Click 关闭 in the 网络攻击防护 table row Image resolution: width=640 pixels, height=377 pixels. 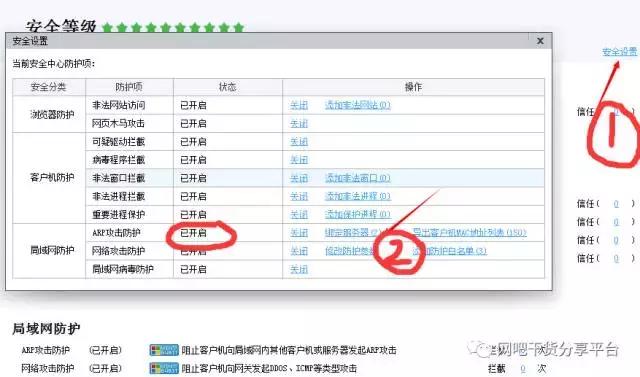pyautogui.click(x=299, y=251)
